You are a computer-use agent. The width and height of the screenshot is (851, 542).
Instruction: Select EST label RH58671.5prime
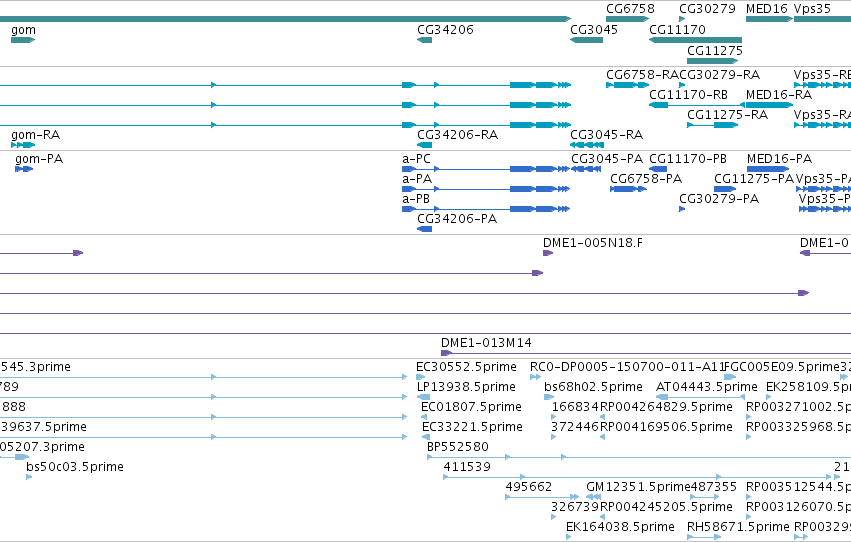click(x=738, y=527)
